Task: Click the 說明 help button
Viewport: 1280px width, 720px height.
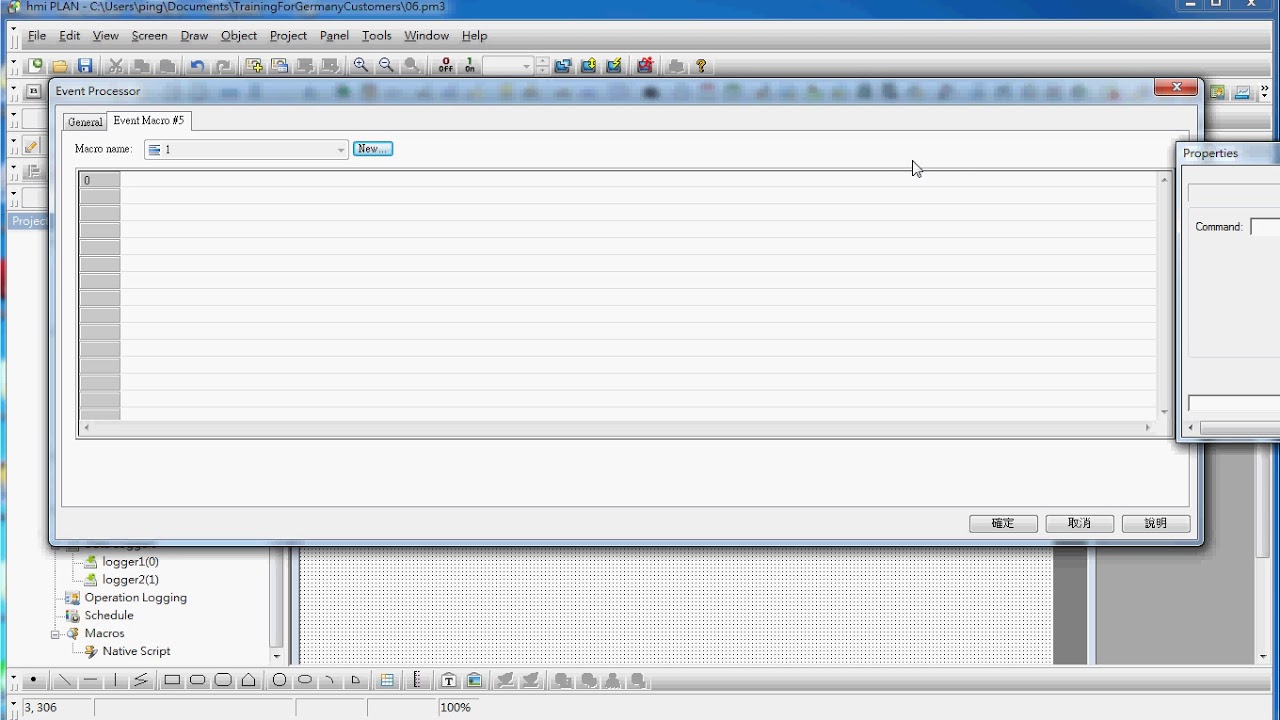Action: pos(1155,523)
